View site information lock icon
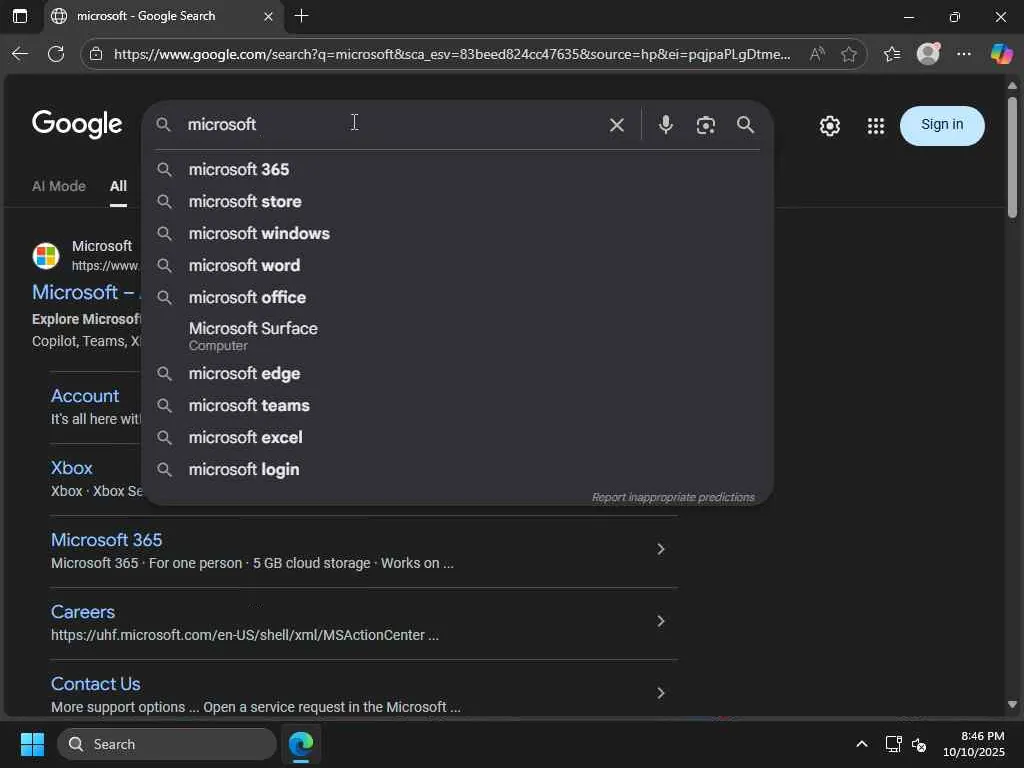This screenshot has height=768, width=1024. [96, 54]
